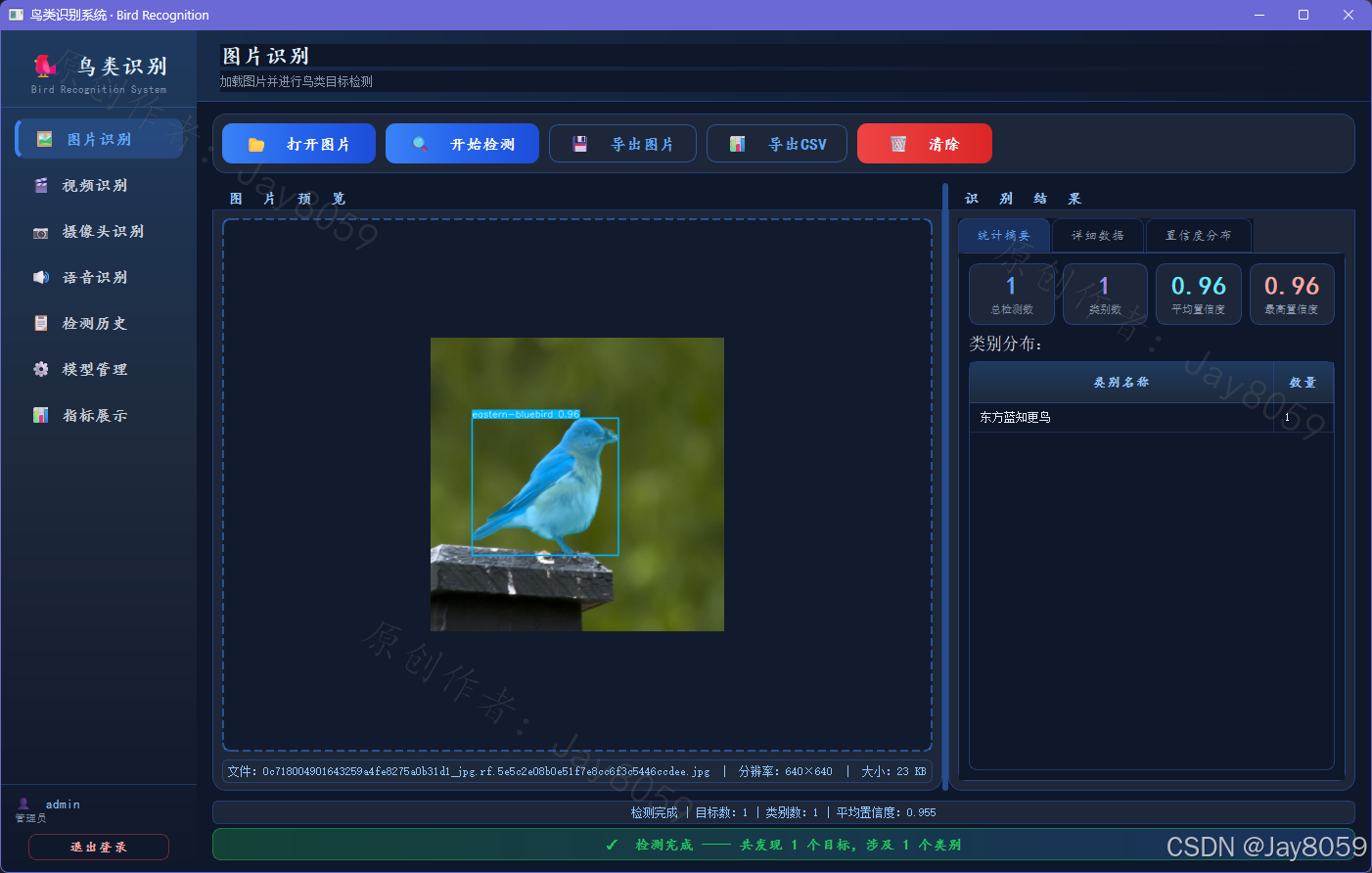Click the 导出CSV text label
This screenshot has height=873, width=1372.
click(798, 144)
